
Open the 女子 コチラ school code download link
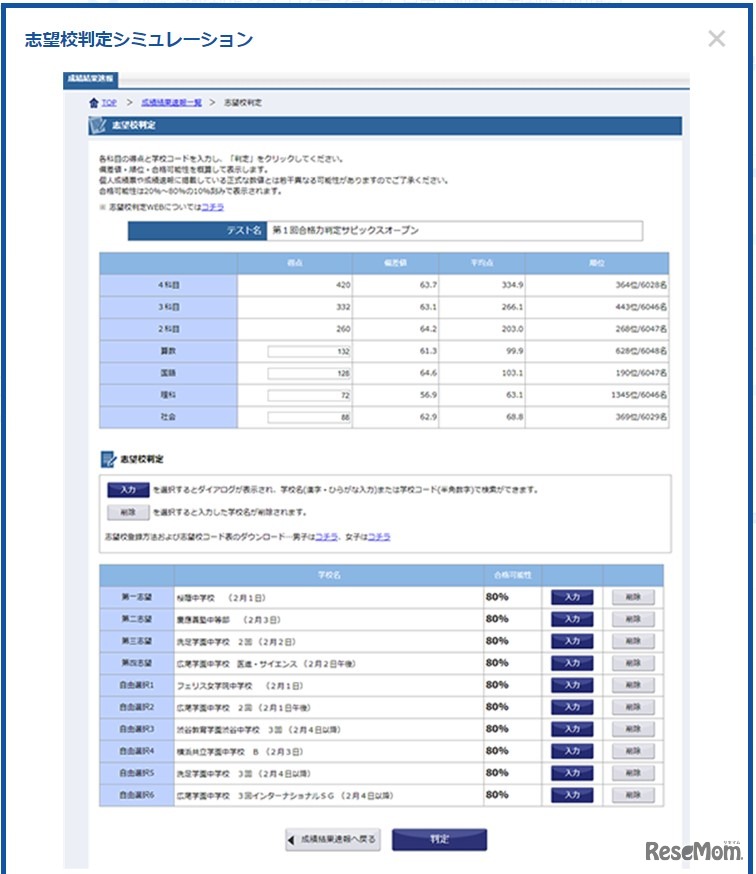[x=379, y=537]
